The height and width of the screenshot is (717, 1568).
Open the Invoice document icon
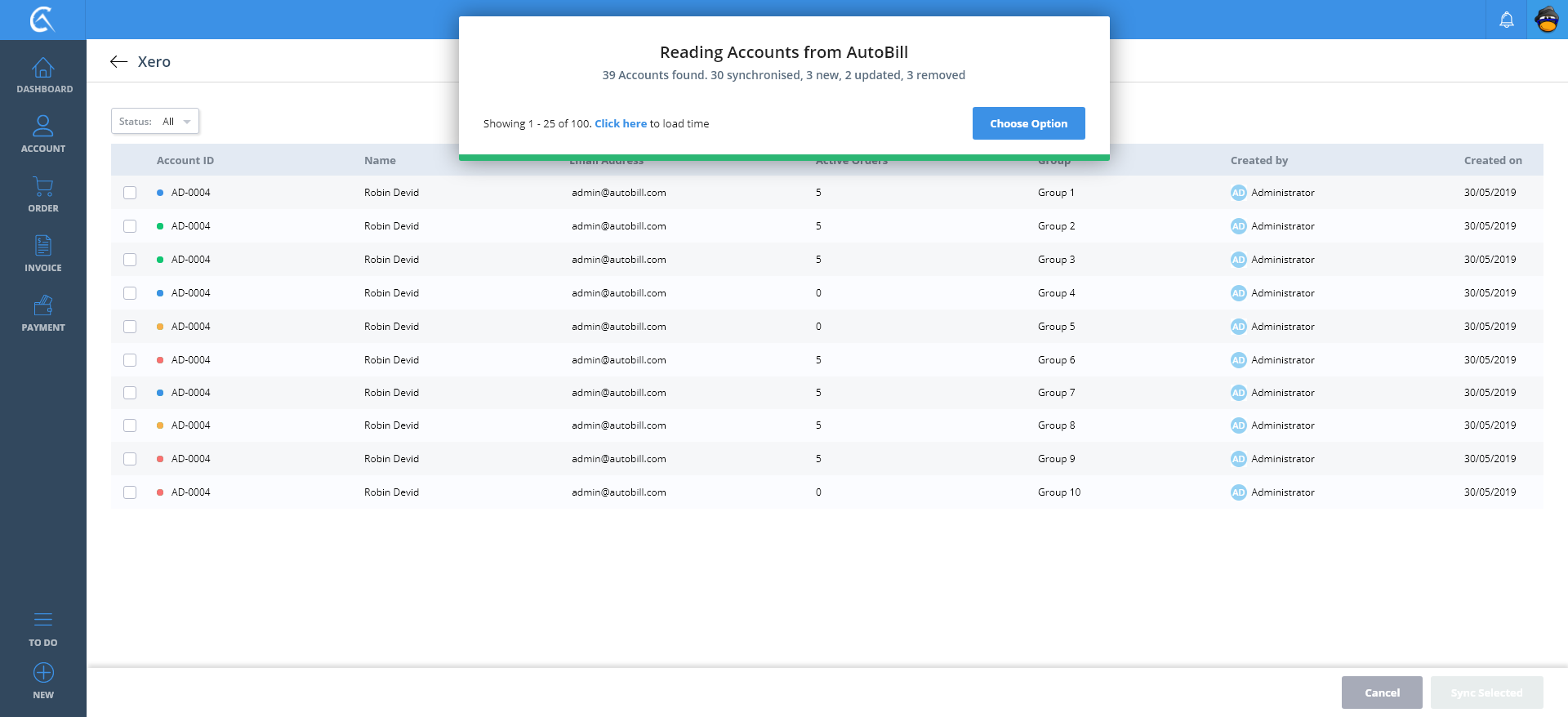(43, 246)
